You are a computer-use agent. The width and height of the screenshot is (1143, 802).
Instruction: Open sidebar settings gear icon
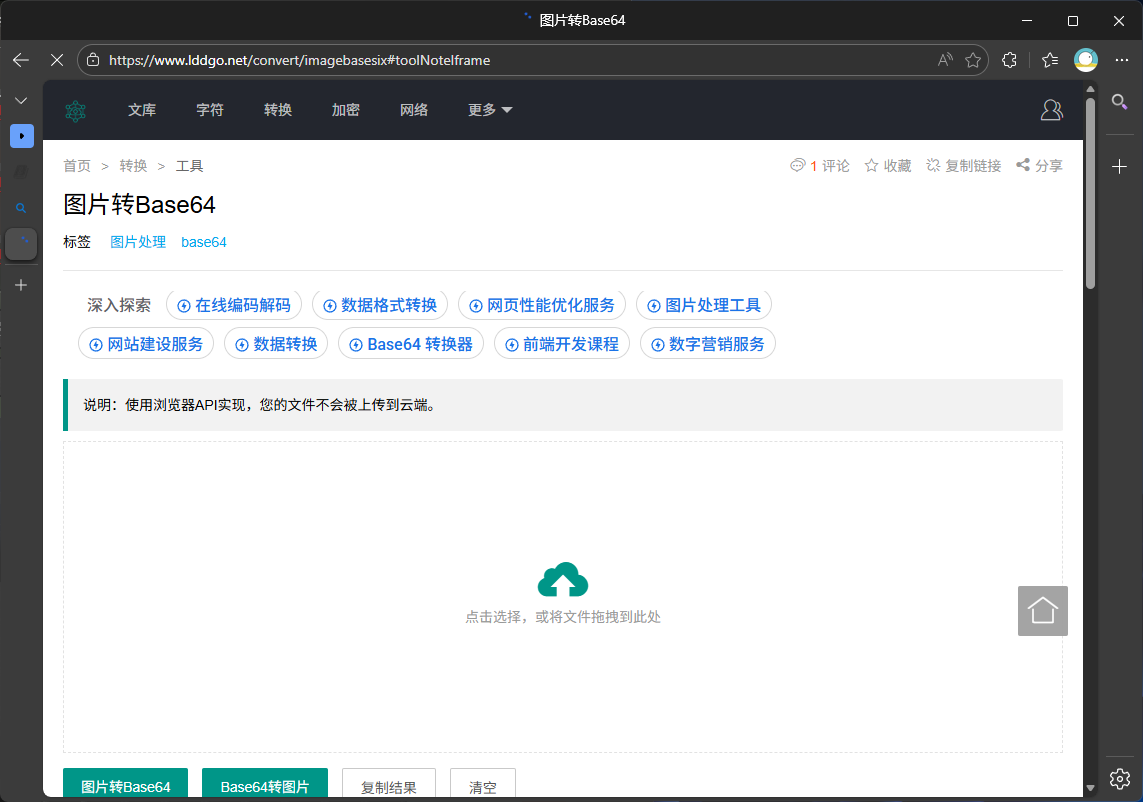click(1120, 778)
